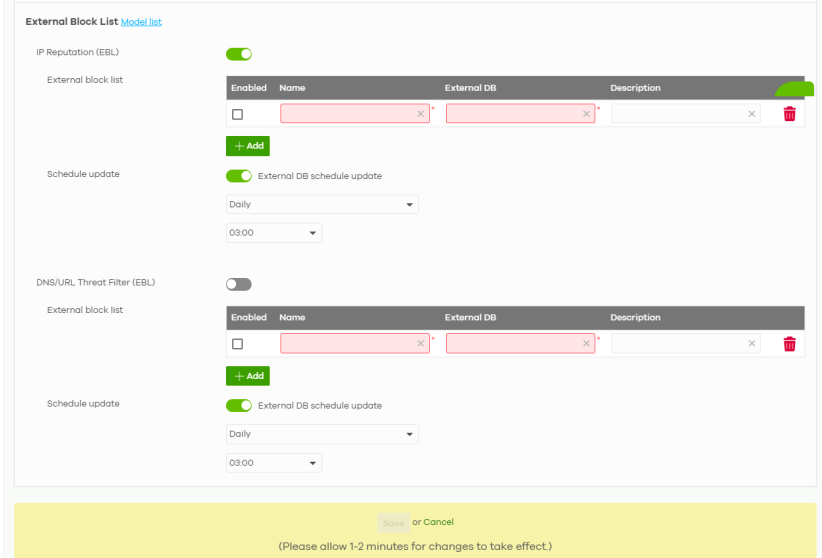Turn off IP Reputation External DB schedule update

point(239,176)
